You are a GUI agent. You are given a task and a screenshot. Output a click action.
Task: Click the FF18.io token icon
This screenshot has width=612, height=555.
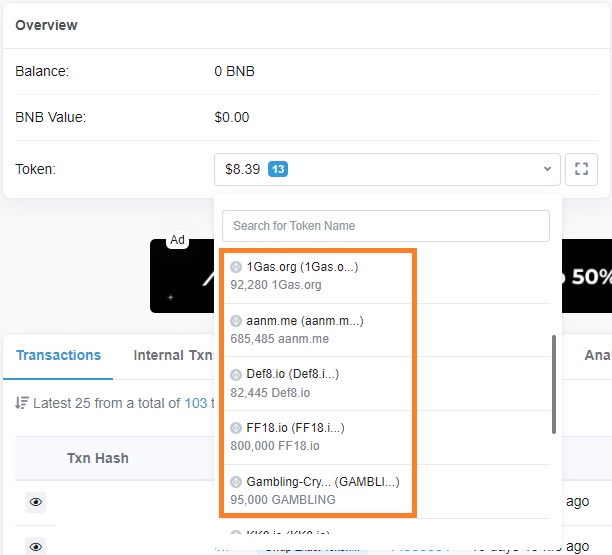tap(236, 428)
